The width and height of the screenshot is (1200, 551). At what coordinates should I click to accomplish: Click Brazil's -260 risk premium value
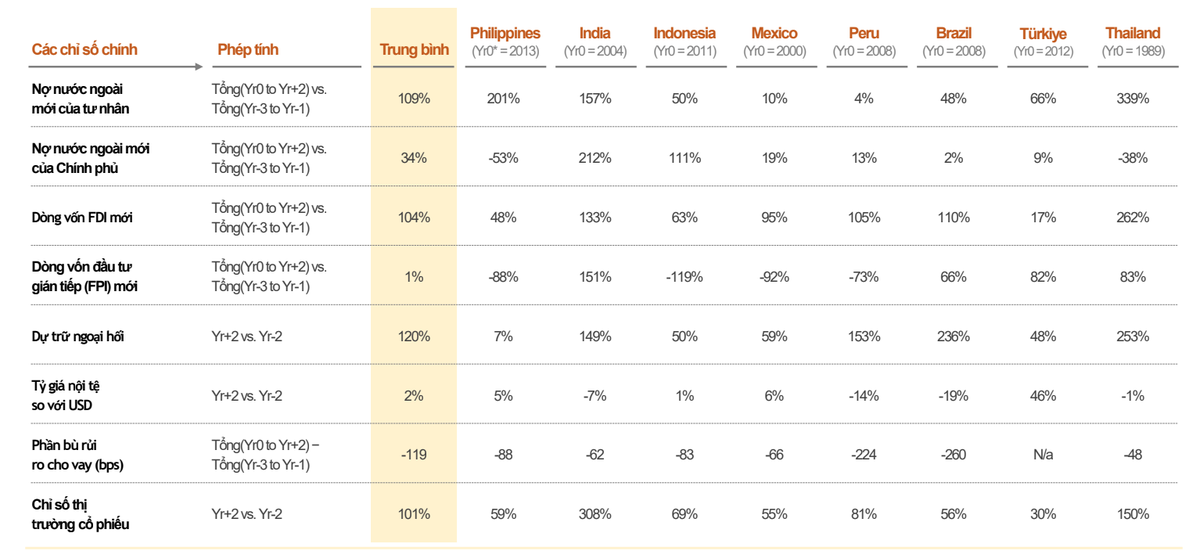[x=953, y=455]
